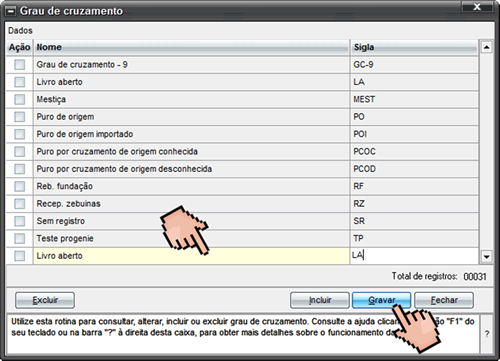Image resolution: width=500 pixels, height=361 pixels.
Task: Click the scroll down arrow of the table
Action: pyautogui.click(x=487, y=257)
